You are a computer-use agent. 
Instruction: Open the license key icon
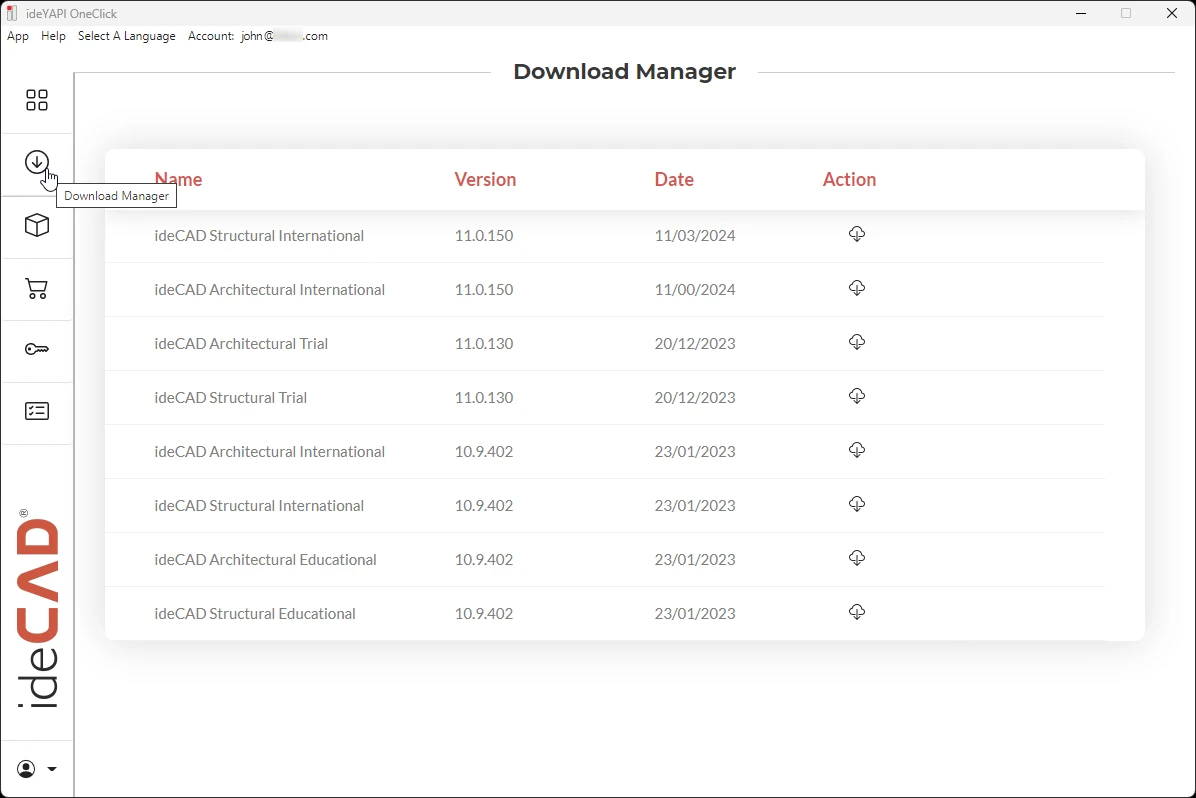point(37,349)
